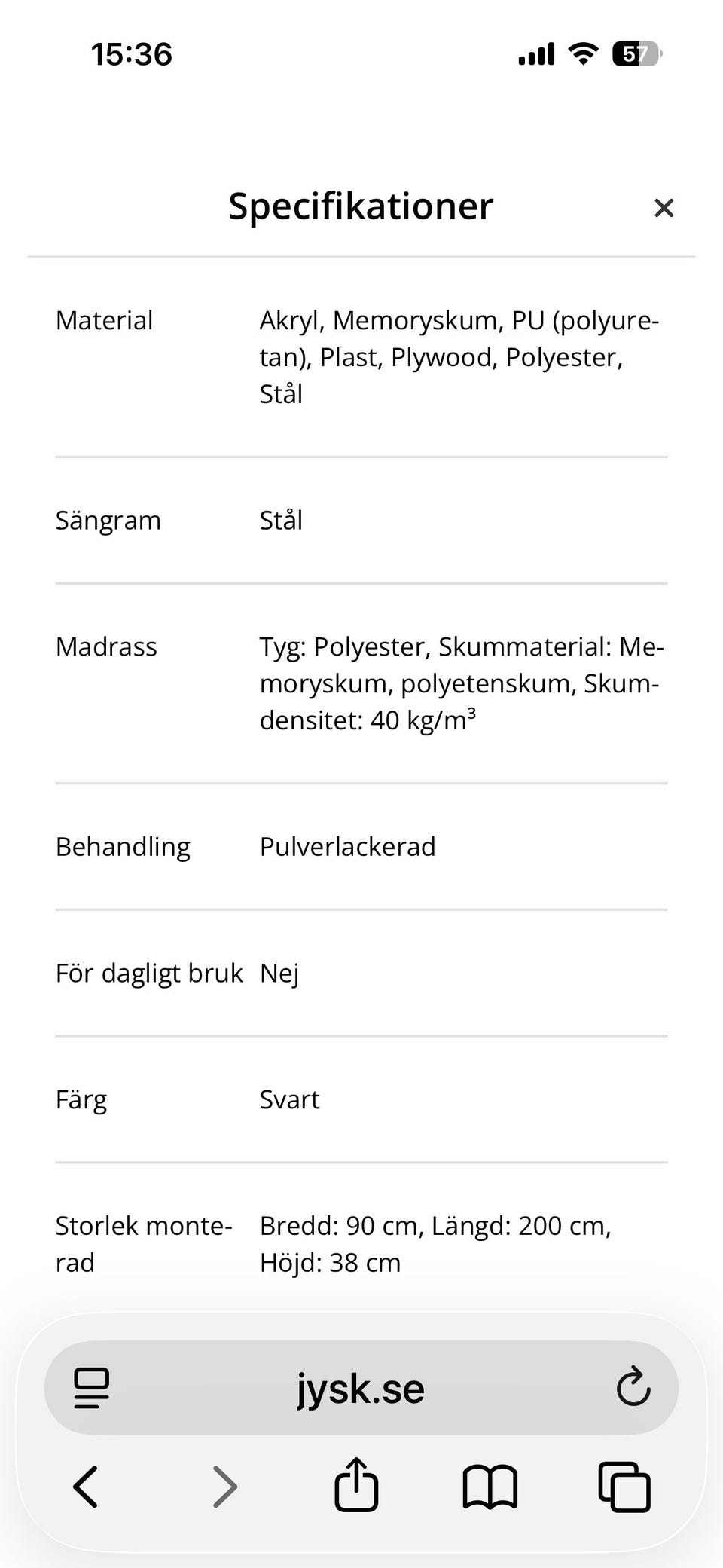
Task: Tap the clock showing 15:36
Action: pyautogui.click(x=132, y=54)
